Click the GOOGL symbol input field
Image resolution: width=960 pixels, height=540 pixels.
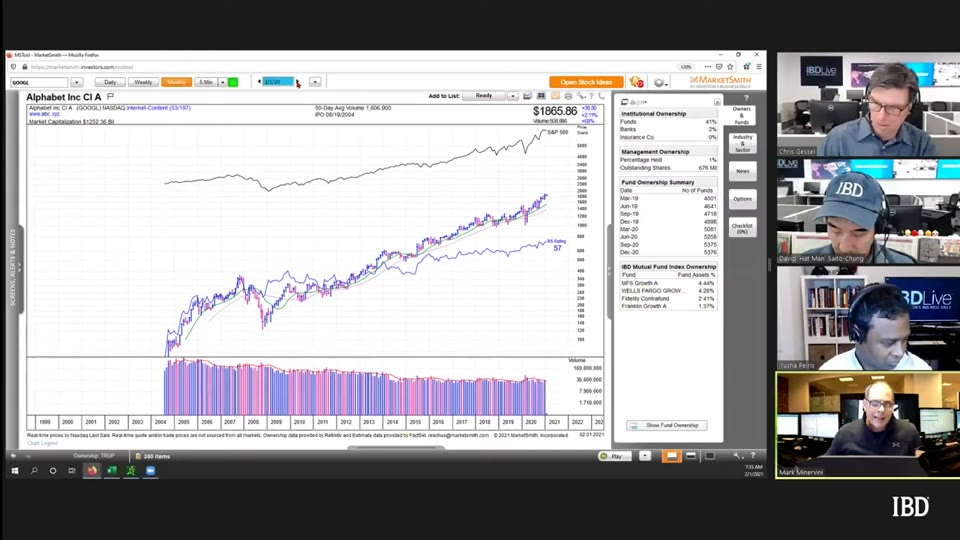pos(39,82)
